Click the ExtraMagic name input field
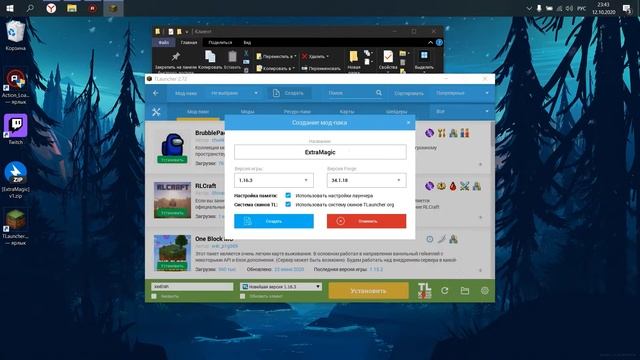 point(320,152)
